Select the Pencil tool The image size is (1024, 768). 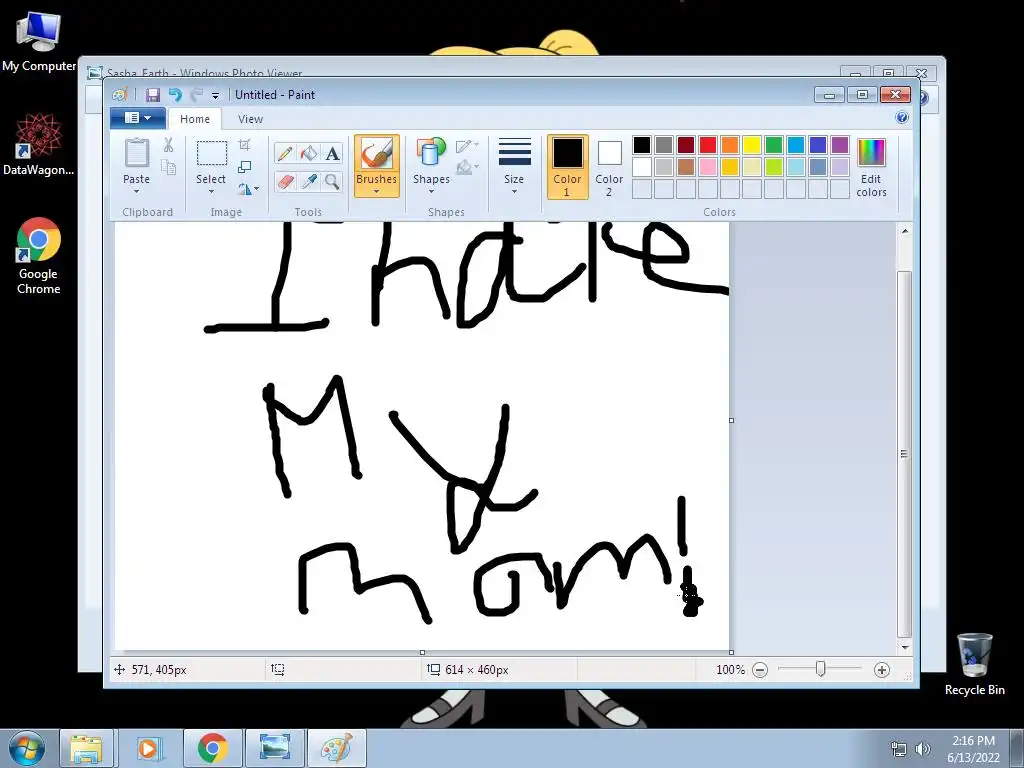click(285, 153)
